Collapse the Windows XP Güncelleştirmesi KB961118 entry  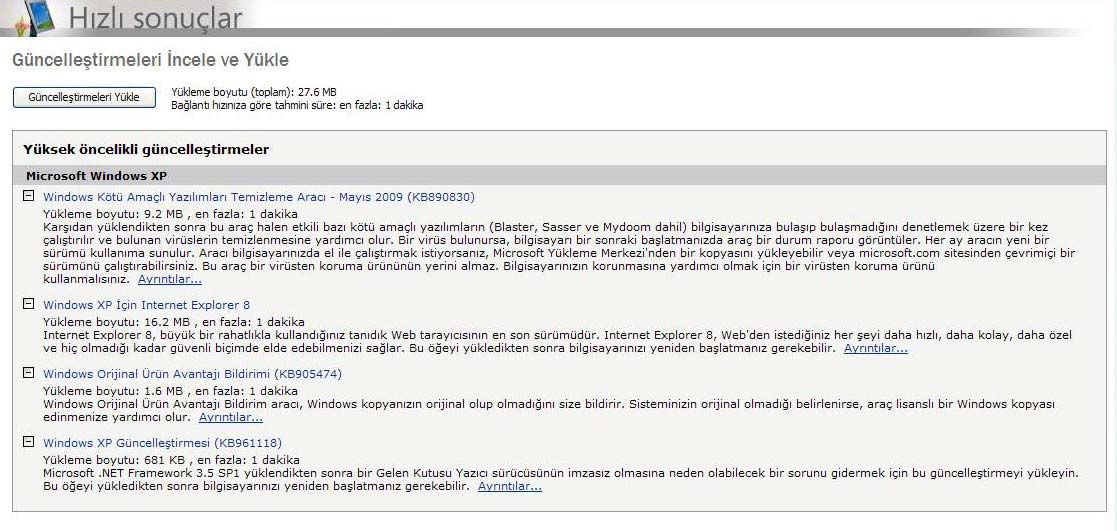click(28, 442)
